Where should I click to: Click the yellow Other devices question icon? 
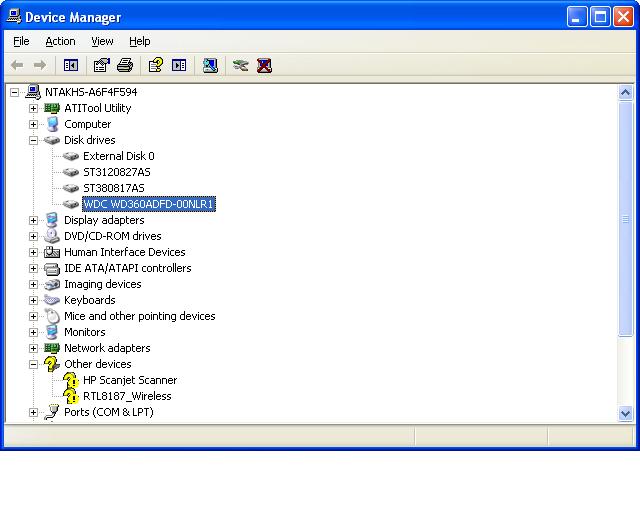(x=52, y=364)
